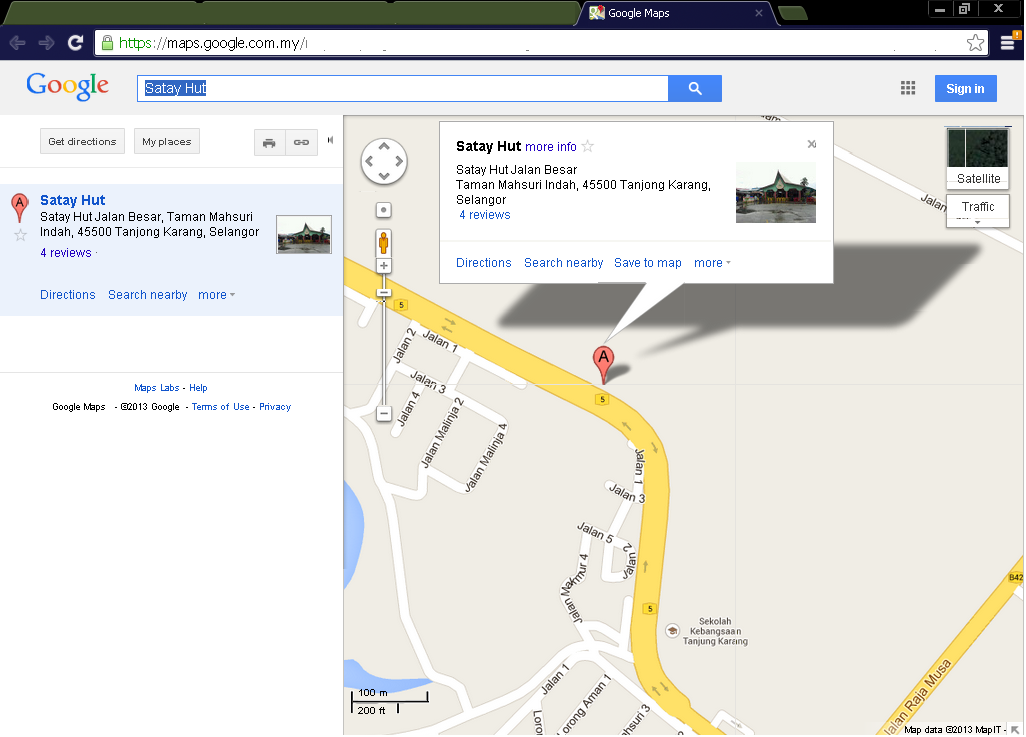Screen dimensions: 1026x737
Task: Pan the map down with the pan control
Action: coord(384,176)
